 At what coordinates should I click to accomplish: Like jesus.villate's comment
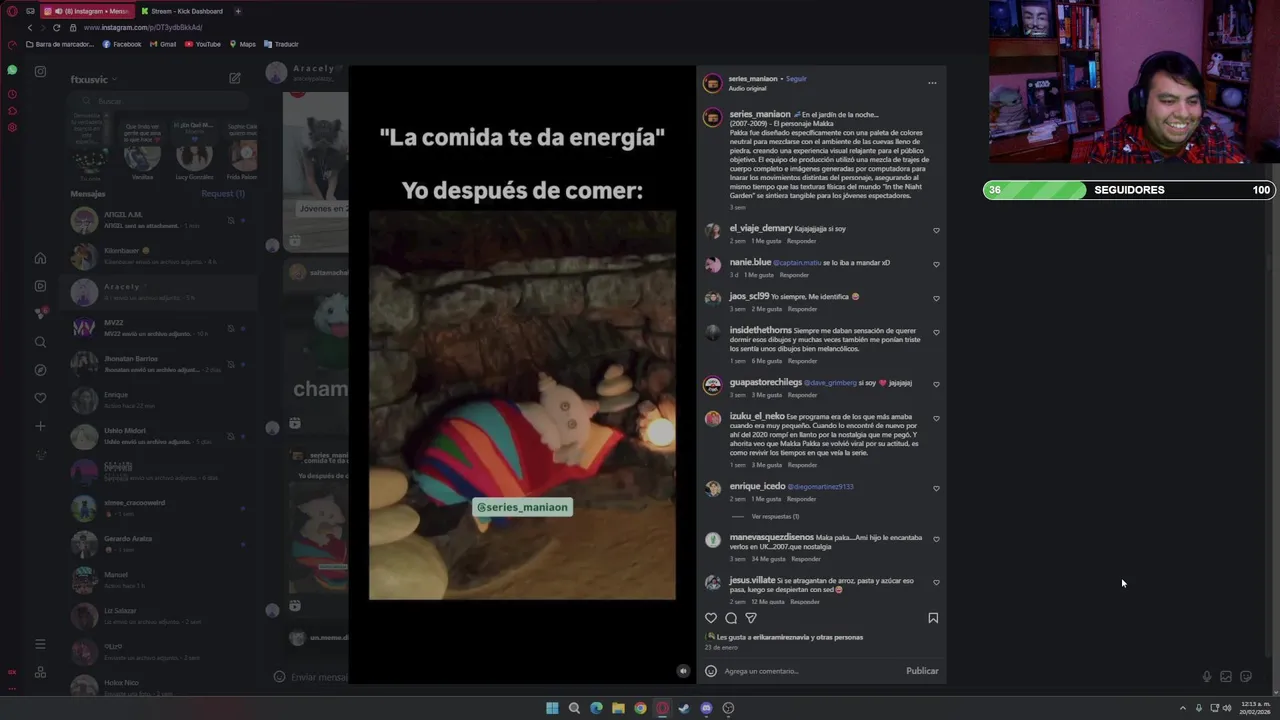tap(936, 582)
